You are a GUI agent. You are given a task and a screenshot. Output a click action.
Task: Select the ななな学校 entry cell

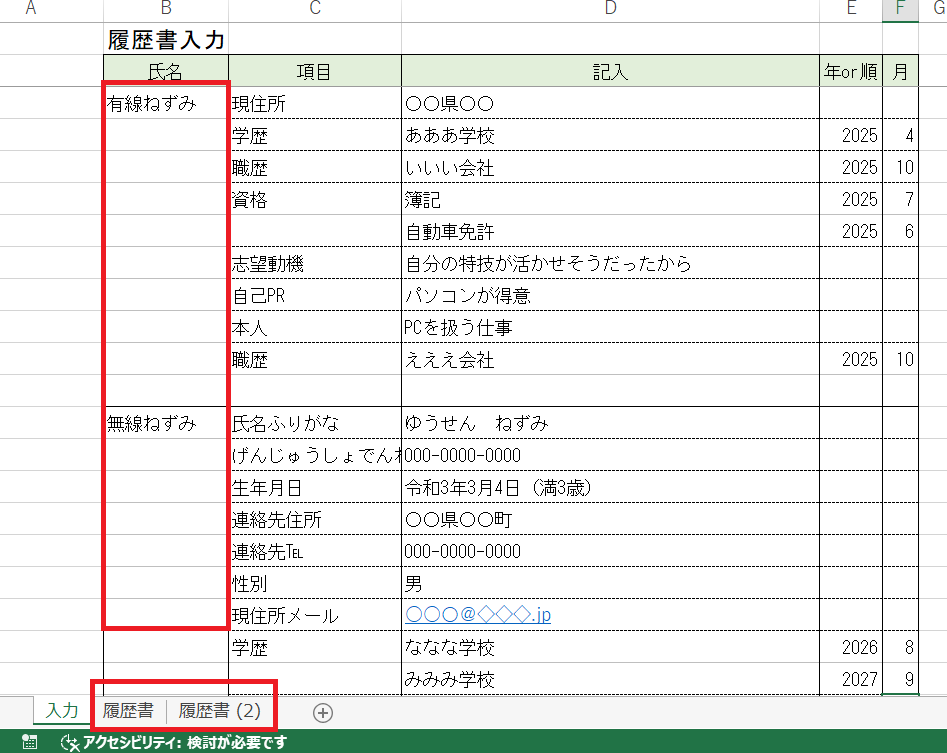tap(610, 647)
